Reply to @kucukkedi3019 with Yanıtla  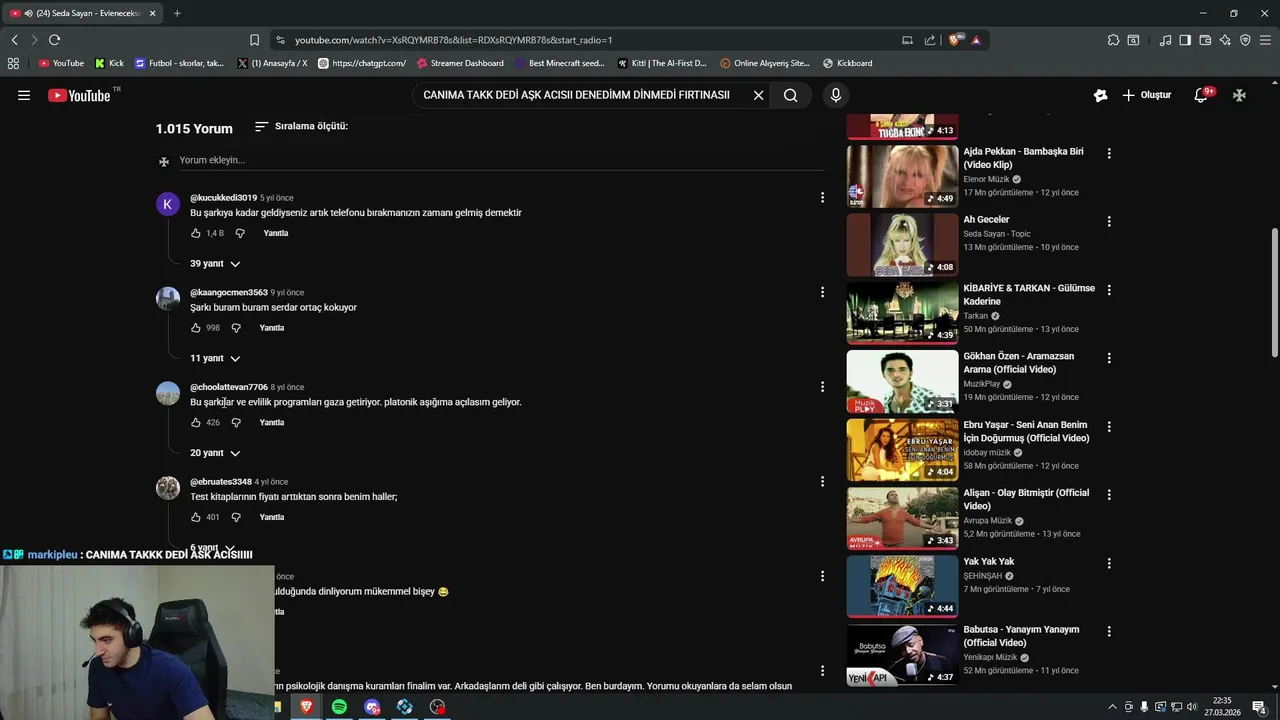point(276,233)
